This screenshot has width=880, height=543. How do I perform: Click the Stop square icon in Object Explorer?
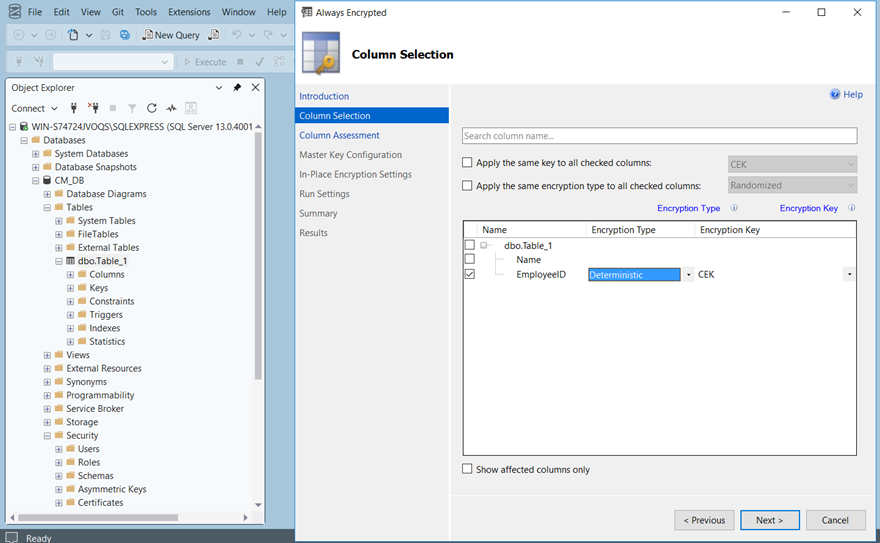click(113, 108)
